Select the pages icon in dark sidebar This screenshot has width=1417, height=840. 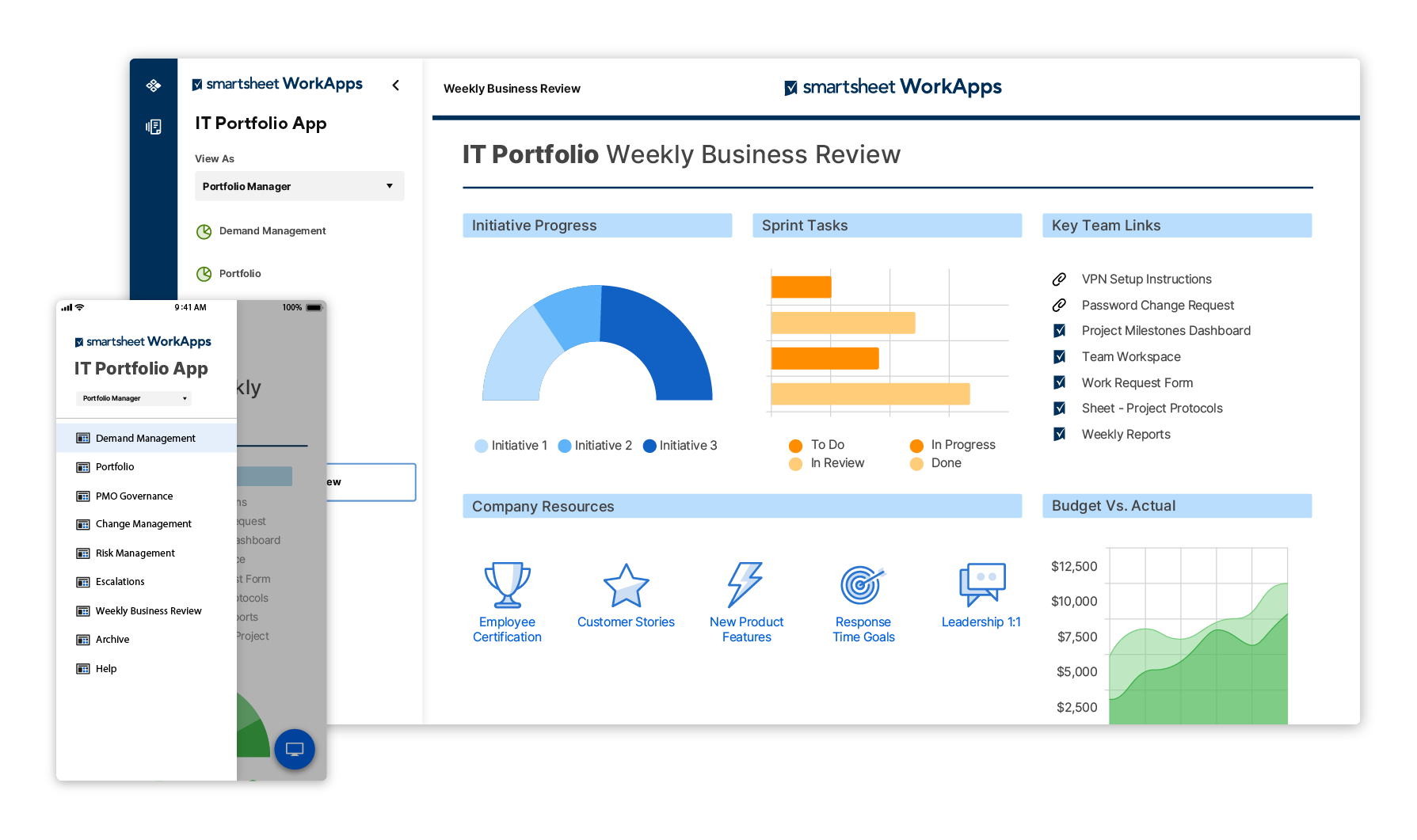[154, 127]
